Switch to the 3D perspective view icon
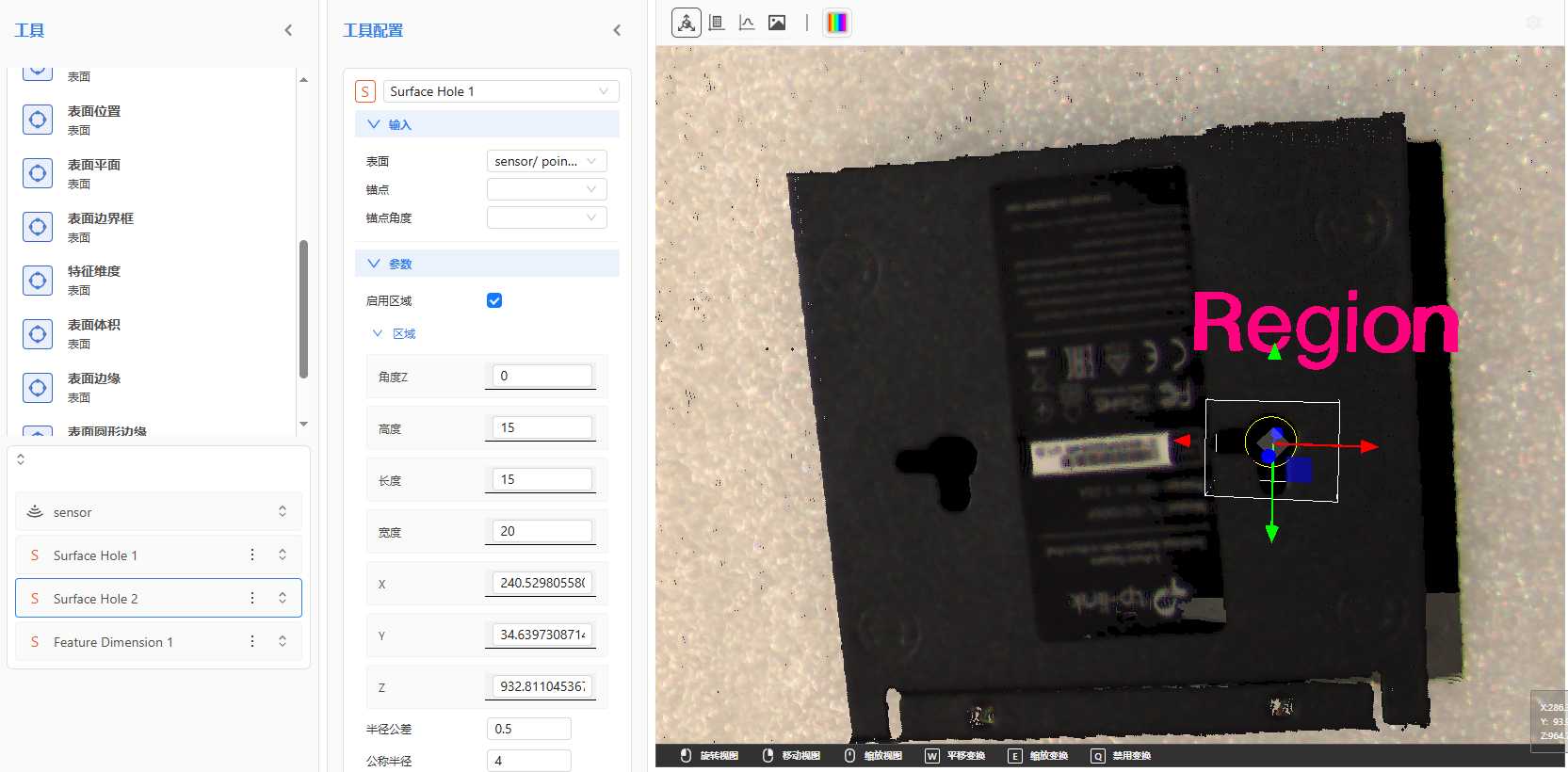 tap(687, 23)
